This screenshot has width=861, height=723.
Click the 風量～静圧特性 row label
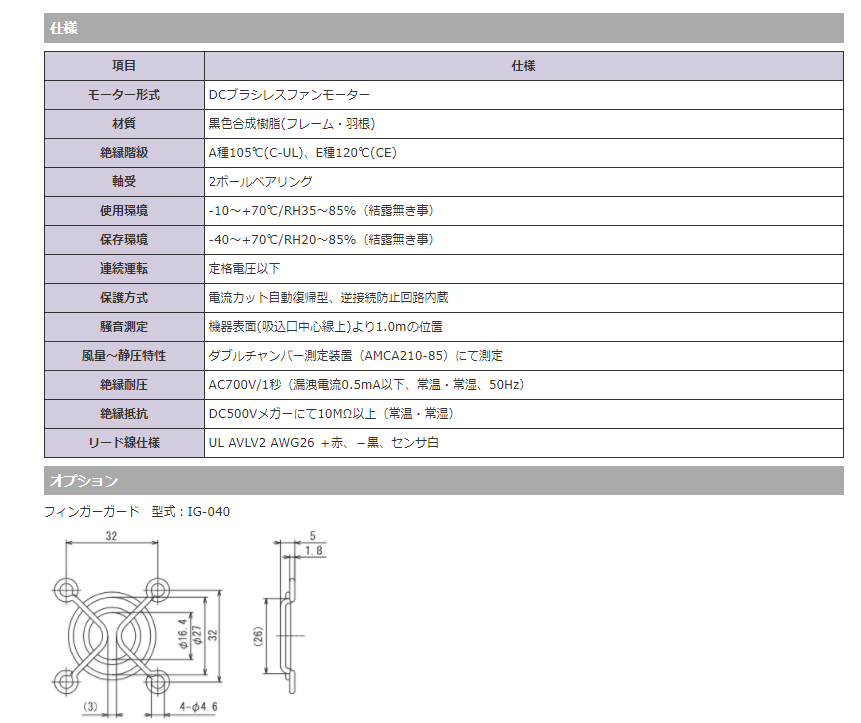tap(124, 356)
